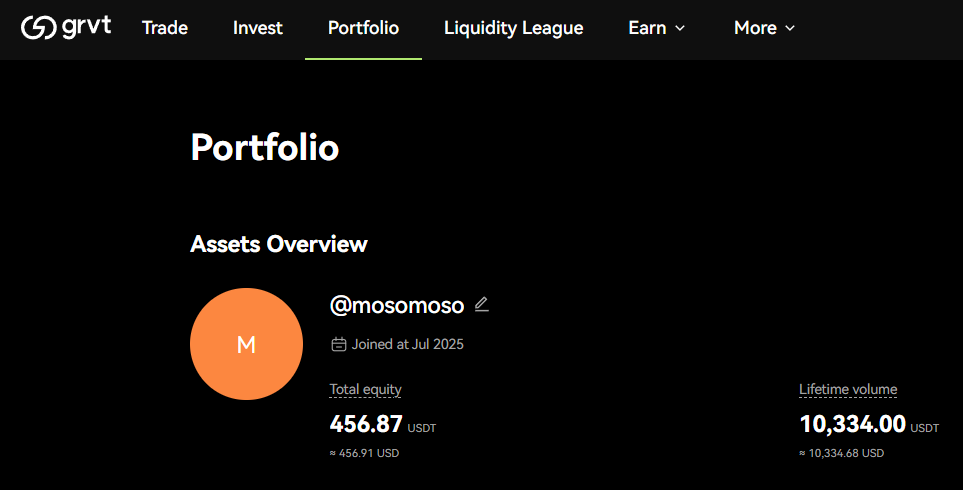Go to the Trade tab

pos(165,28)
